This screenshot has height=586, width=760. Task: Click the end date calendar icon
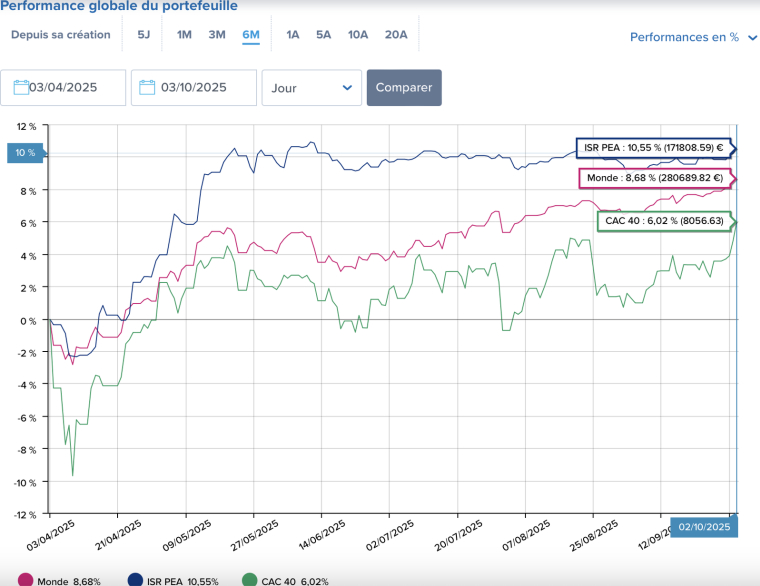(x=147, y=88)
